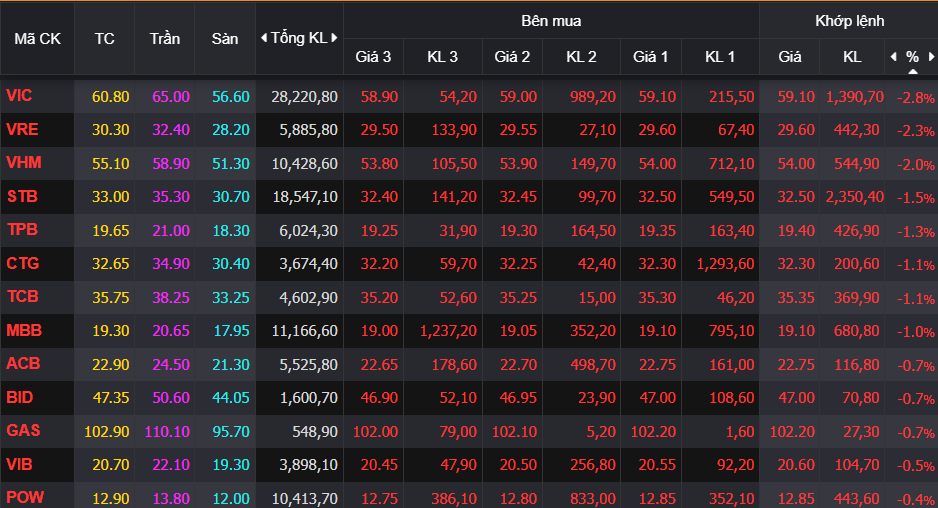938x508 pixels.
Task: Select the Sàn column header
Action: 225,38
